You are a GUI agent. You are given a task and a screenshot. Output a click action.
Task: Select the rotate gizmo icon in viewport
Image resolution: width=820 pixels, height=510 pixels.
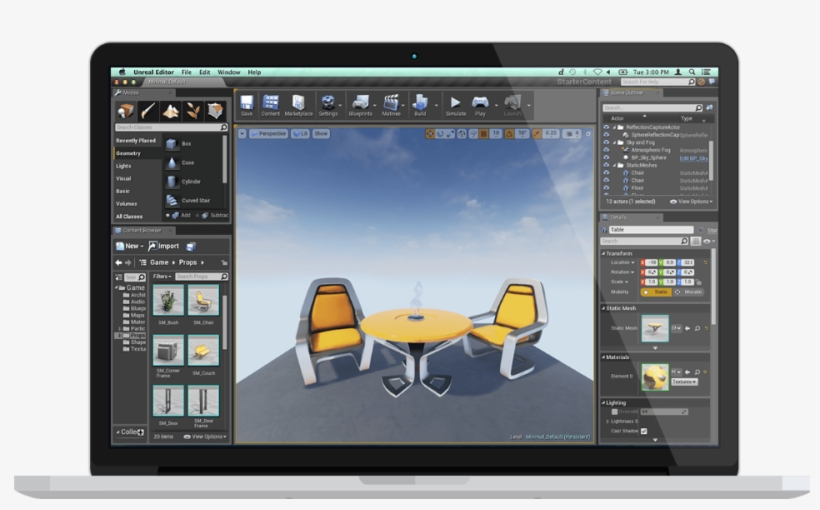[440, 134]
